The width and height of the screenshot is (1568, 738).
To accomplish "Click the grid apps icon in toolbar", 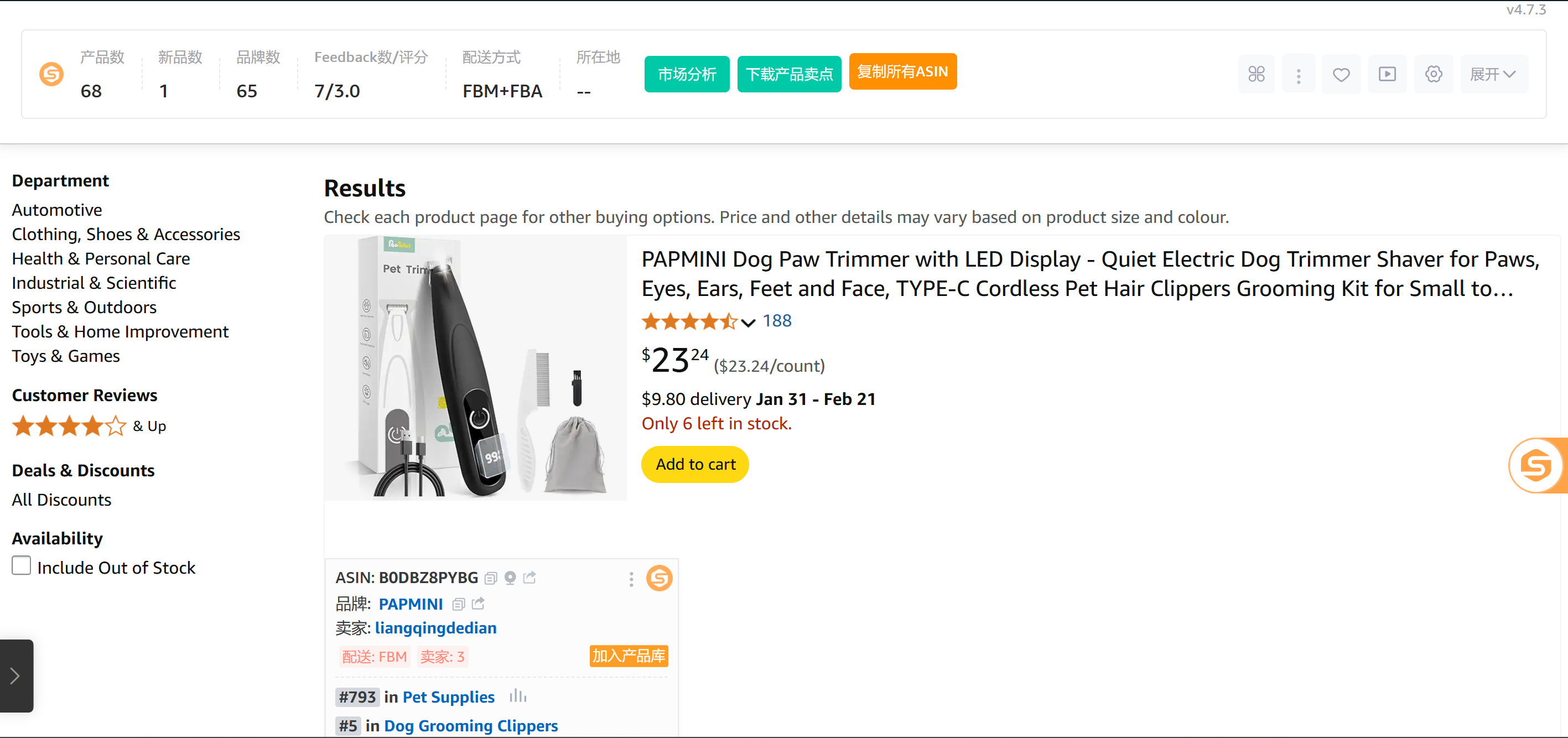I will [1256, 74].
